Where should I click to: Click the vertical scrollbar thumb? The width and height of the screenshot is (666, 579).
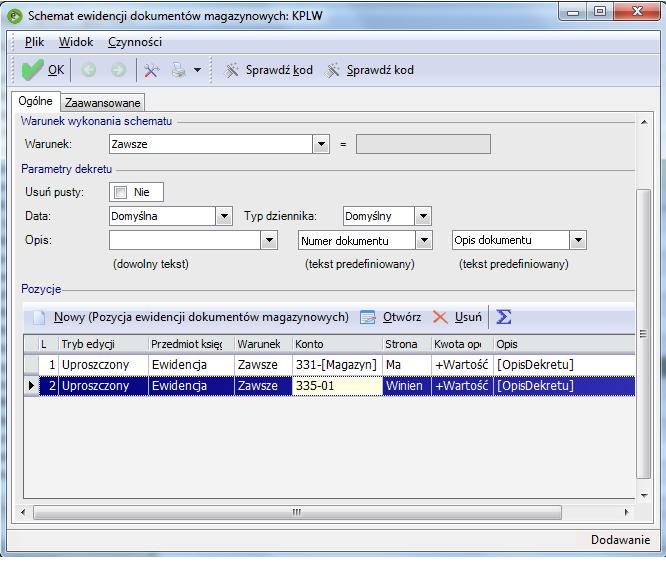[643, 333]
